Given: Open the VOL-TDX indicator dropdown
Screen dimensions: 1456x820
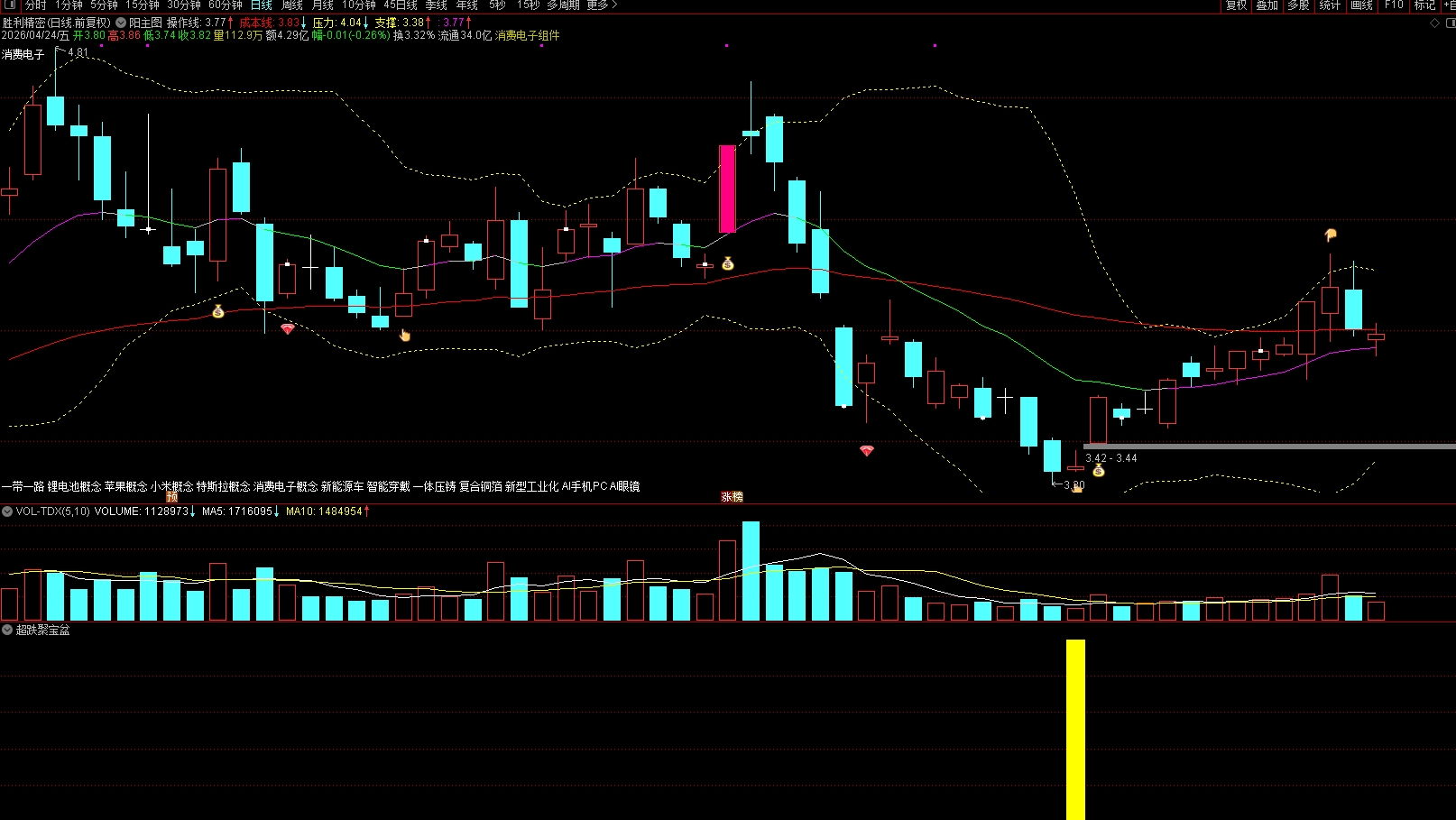Looking at the screenshot, I should (x=7, y=511).
